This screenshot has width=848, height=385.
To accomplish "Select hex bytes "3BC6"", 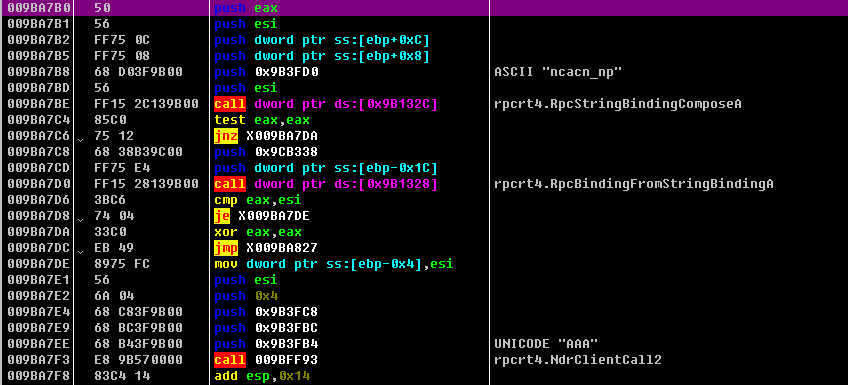I will (110, 200).
